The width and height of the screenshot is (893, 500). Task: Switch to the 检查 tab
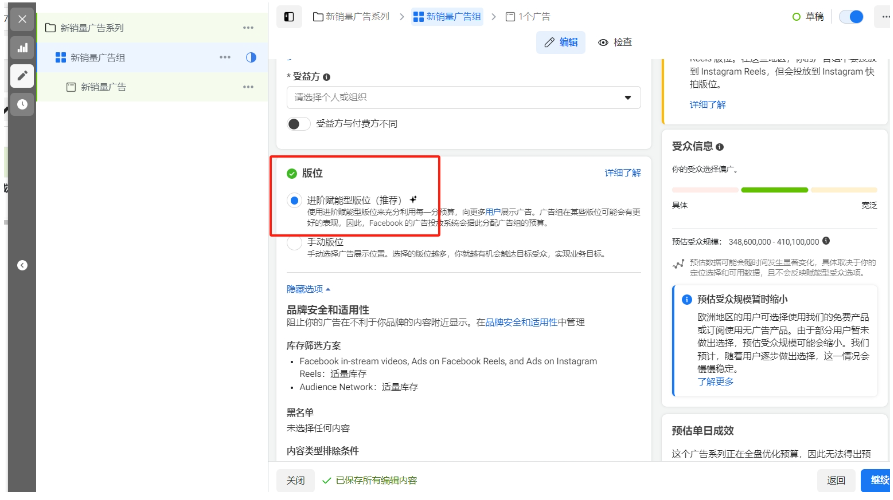click(615, 42)
